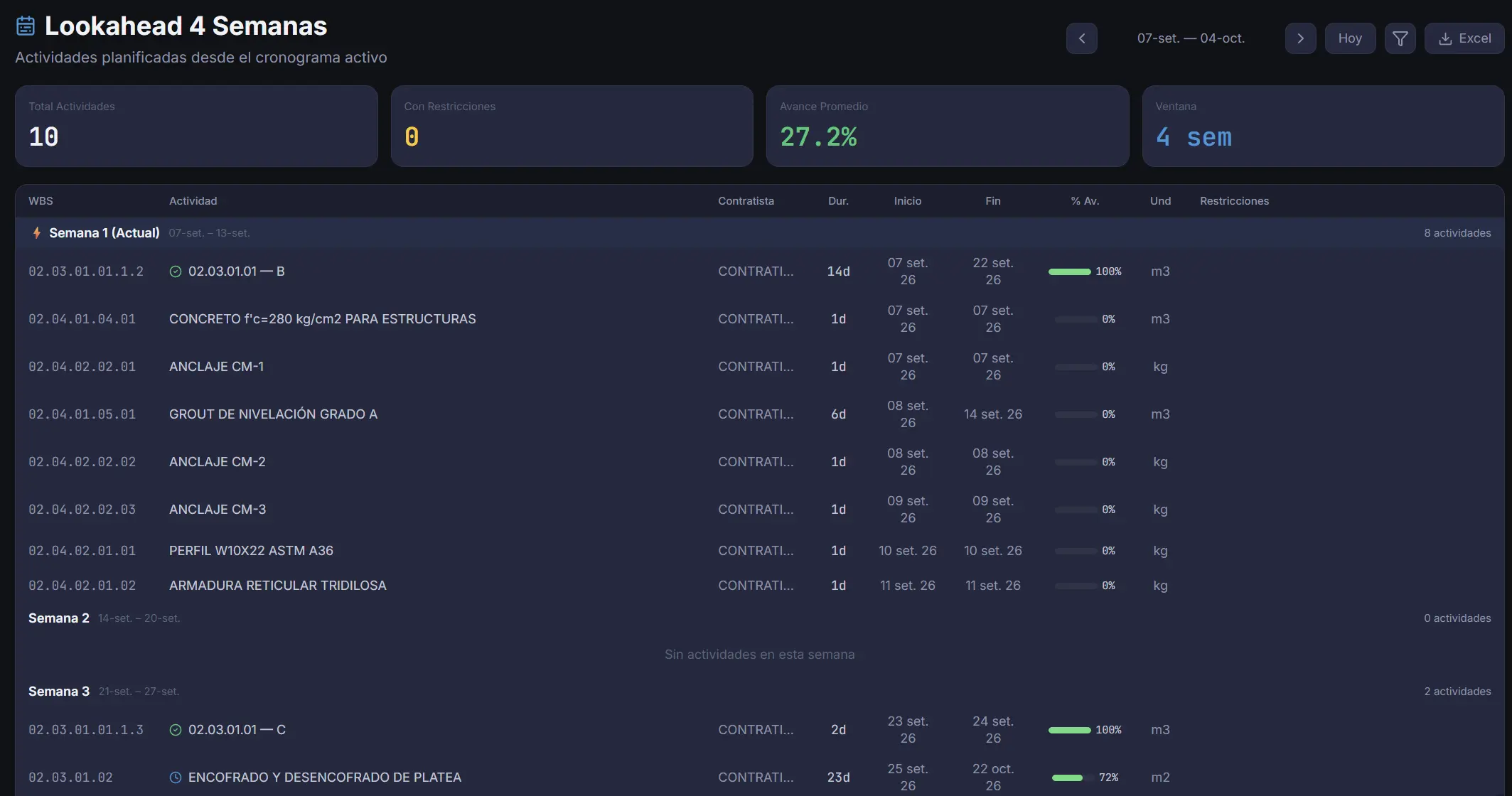Click WBS code 02.04.02.01.02
This screenshot has width=1512, height=796.
pos(82,586)
